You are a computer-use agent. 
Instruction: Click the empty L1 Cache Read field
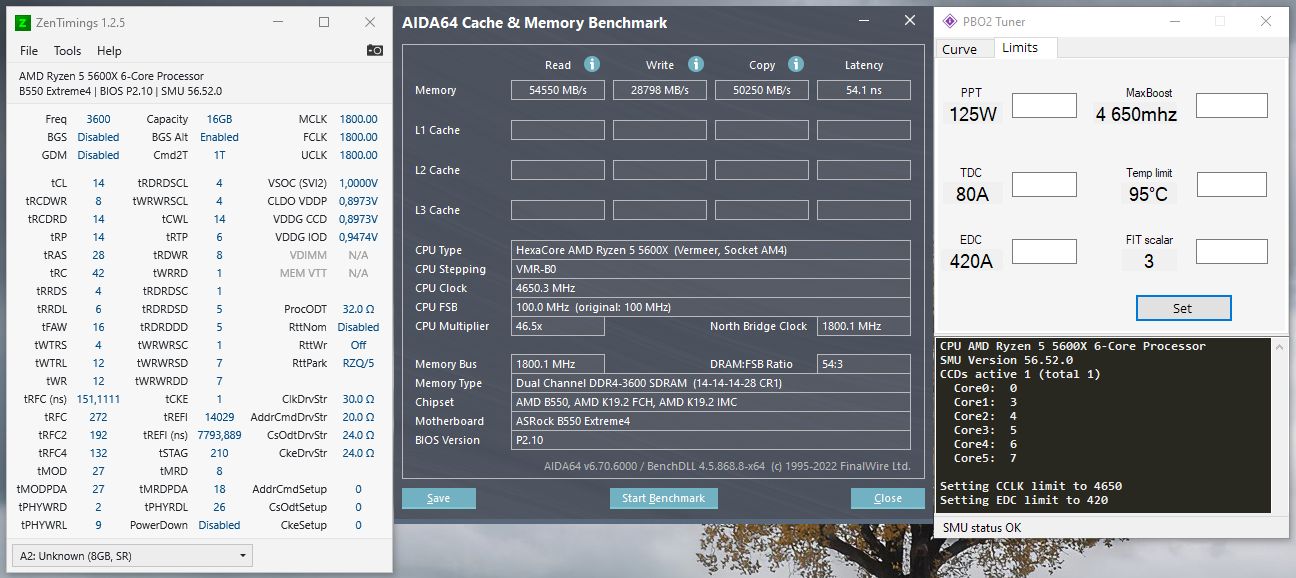tap(558, 130)
